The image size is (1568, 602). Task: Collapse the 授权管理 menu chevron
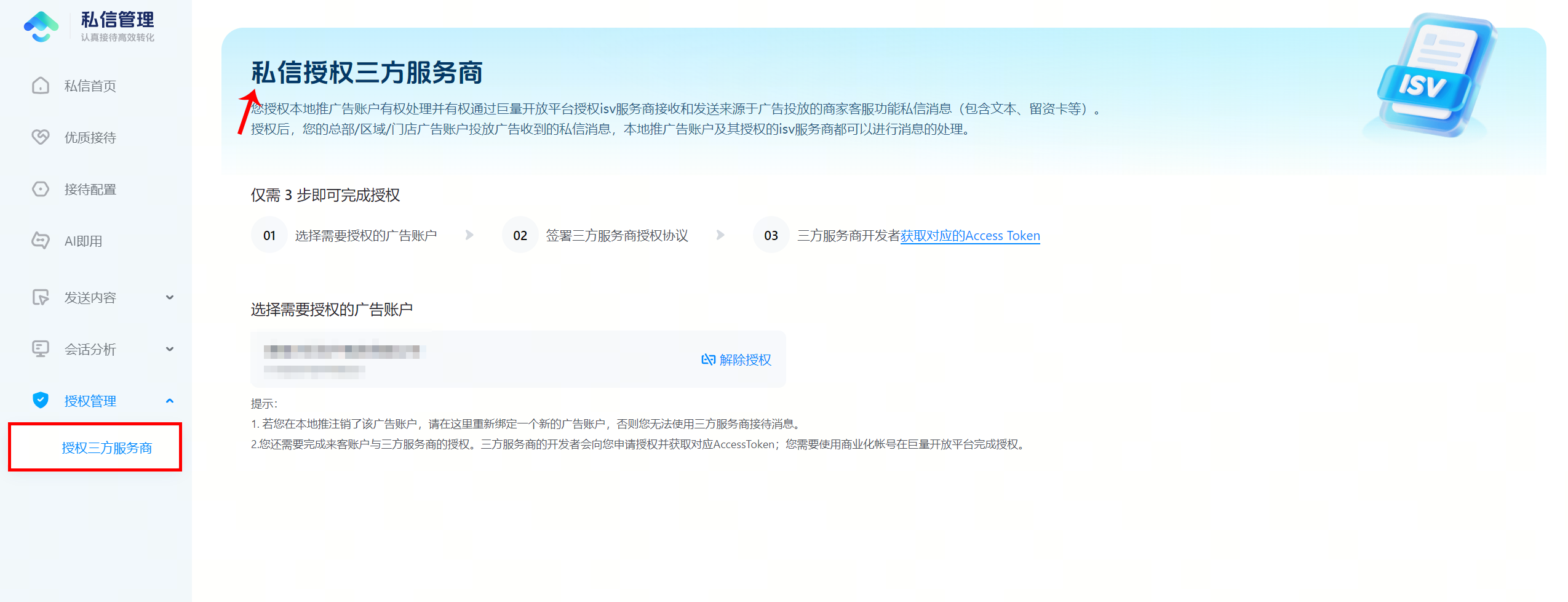click(x=170, y=401)
